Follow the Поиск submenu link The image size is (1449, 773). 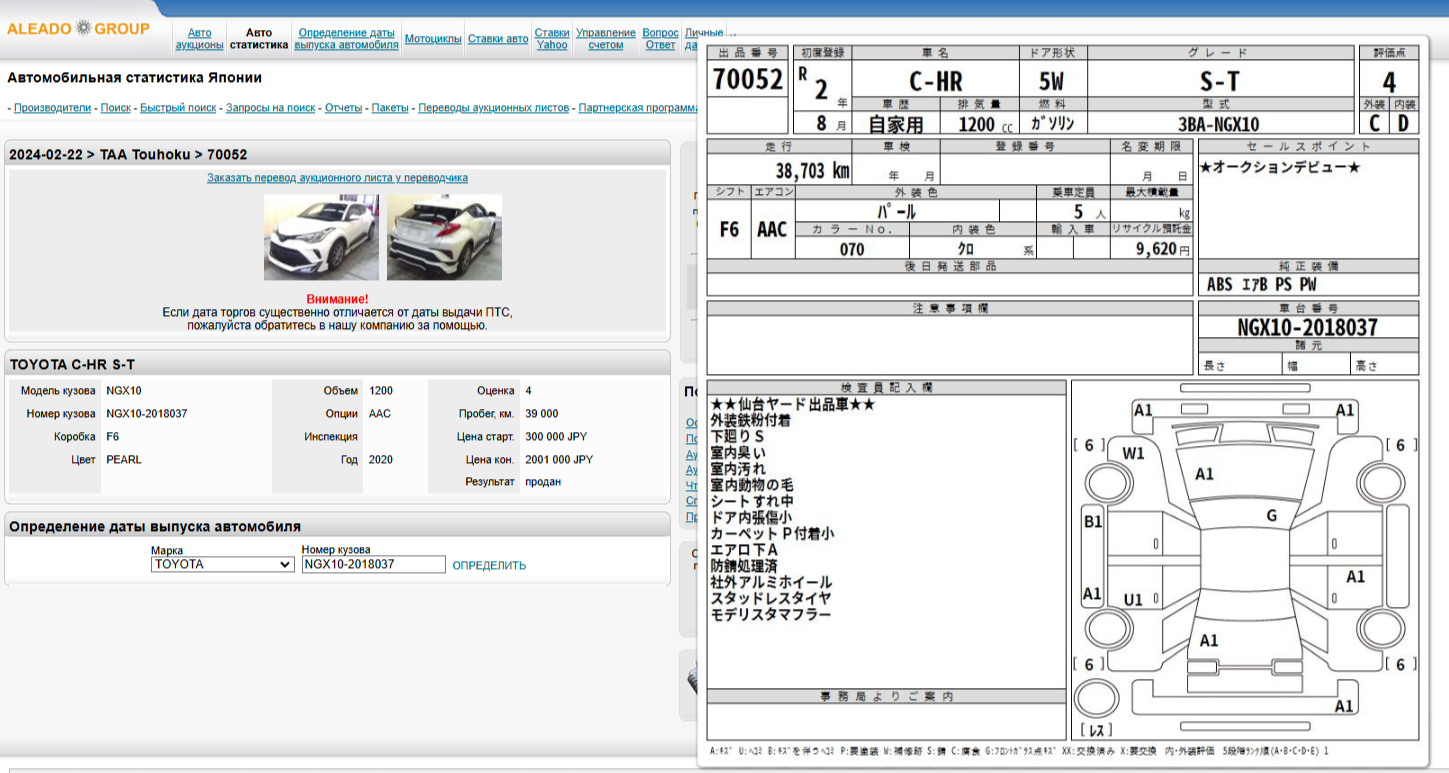[x=115, y=108]
